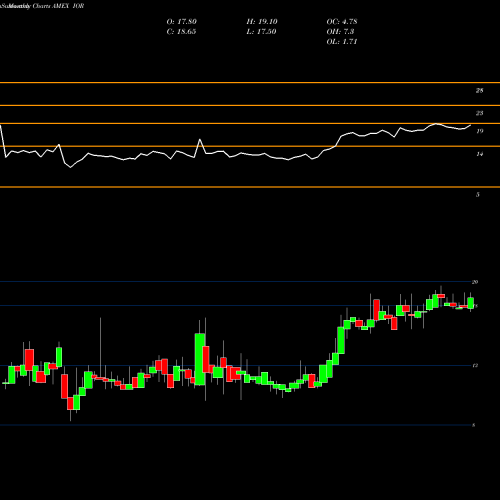The height and width of the screenshot is (500, 500).
Task: Click the 'OC: 4.78' reading
Action: 342,22
